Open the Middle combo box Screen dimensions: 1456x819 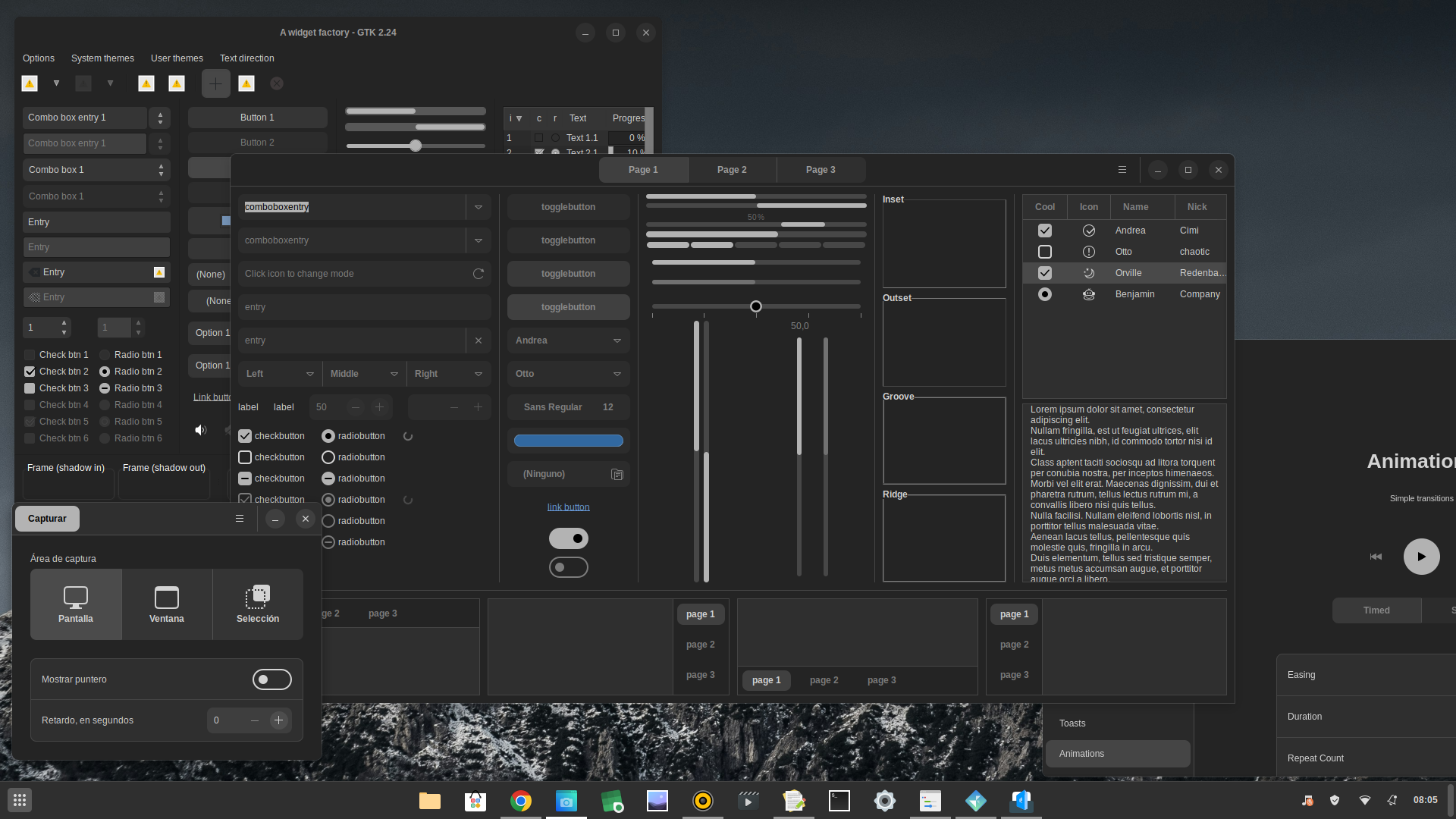click(364, 374)
